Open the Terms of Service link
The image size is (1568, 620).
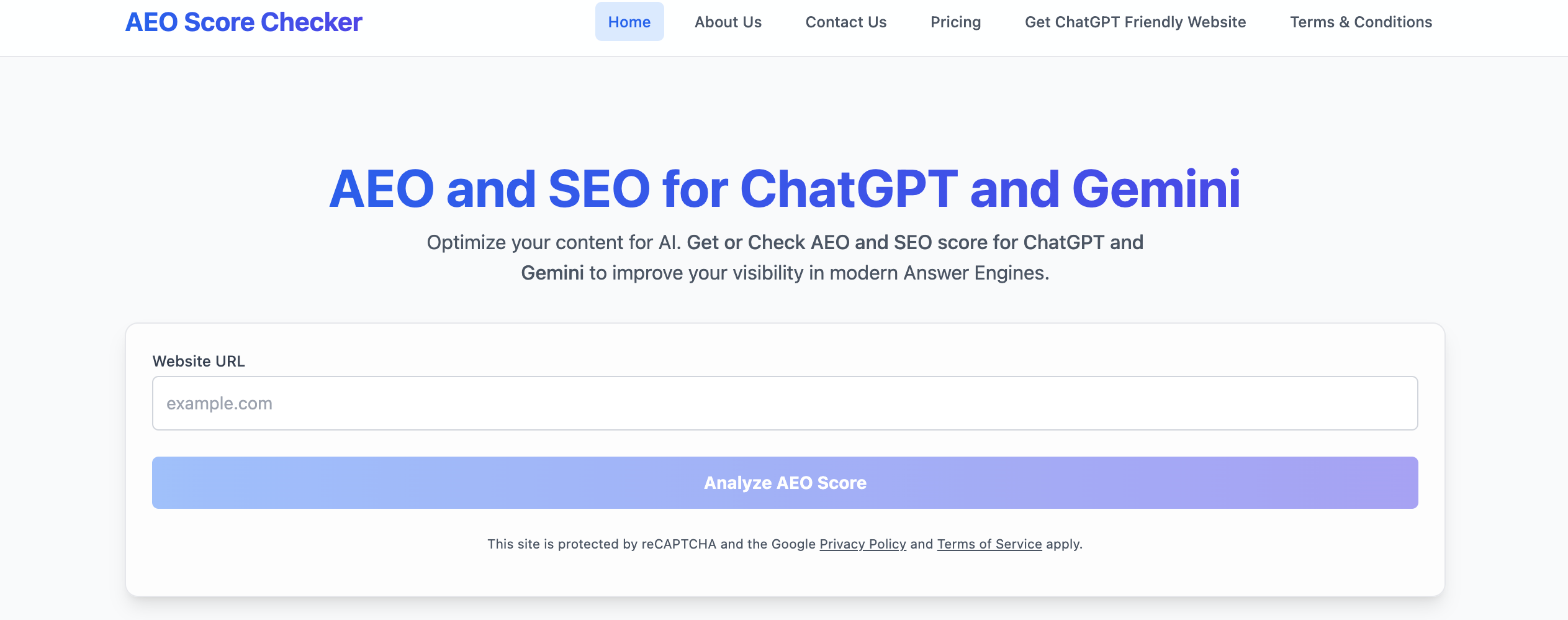(989, 544)
